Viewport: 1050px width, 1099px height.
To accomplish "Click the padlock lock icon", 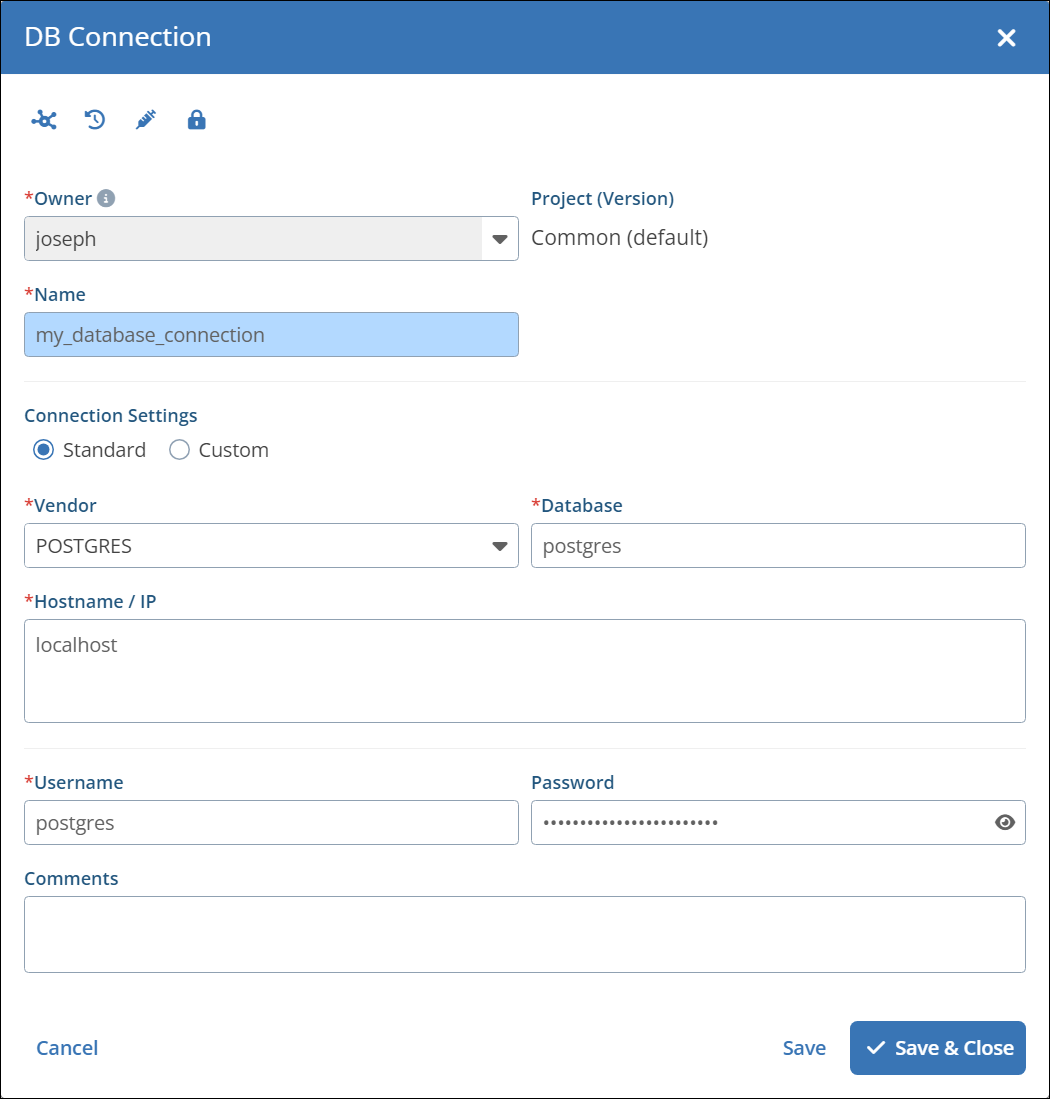I will pos(197,121).
